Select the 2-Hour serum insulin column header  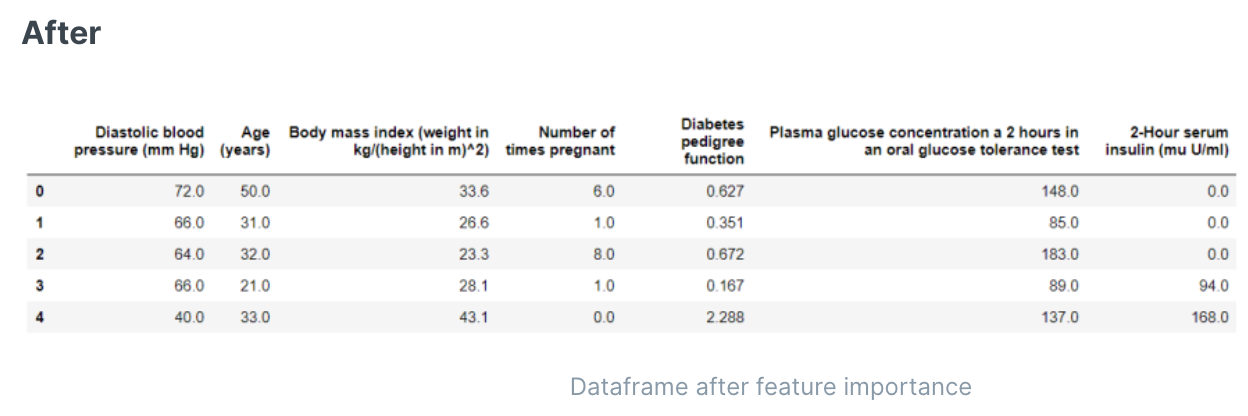point(1167,141)
